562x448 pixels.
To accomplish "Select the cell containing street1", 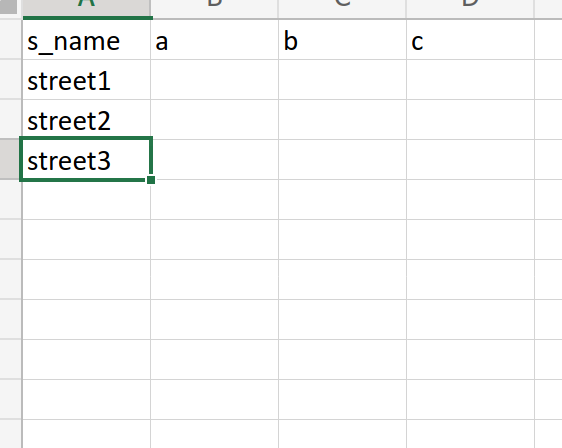I will pyautogui.click(x=86, y=80).
